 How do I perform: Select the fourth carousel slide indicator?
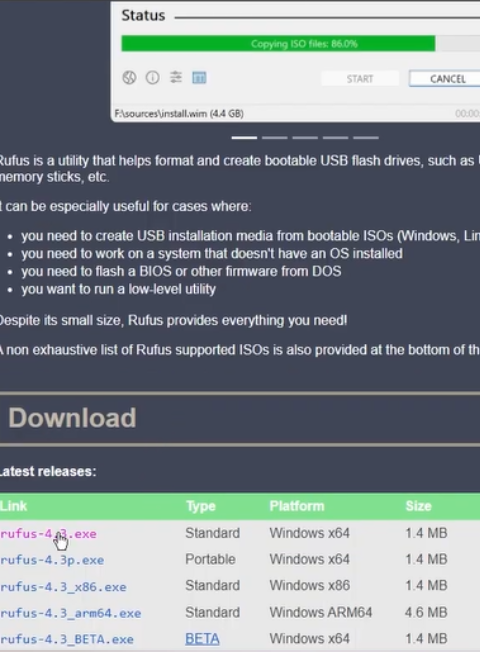[335, 138]
